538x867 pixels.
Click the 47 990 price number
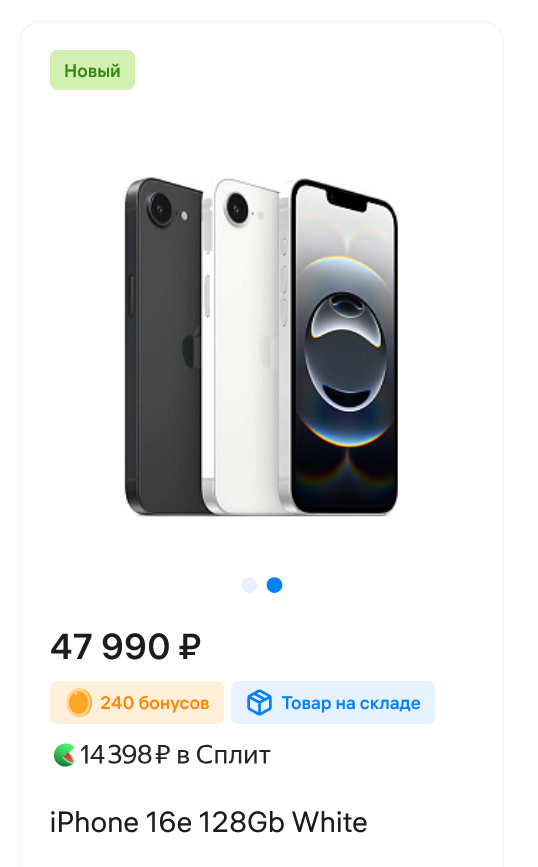click(x=110, y=647)
